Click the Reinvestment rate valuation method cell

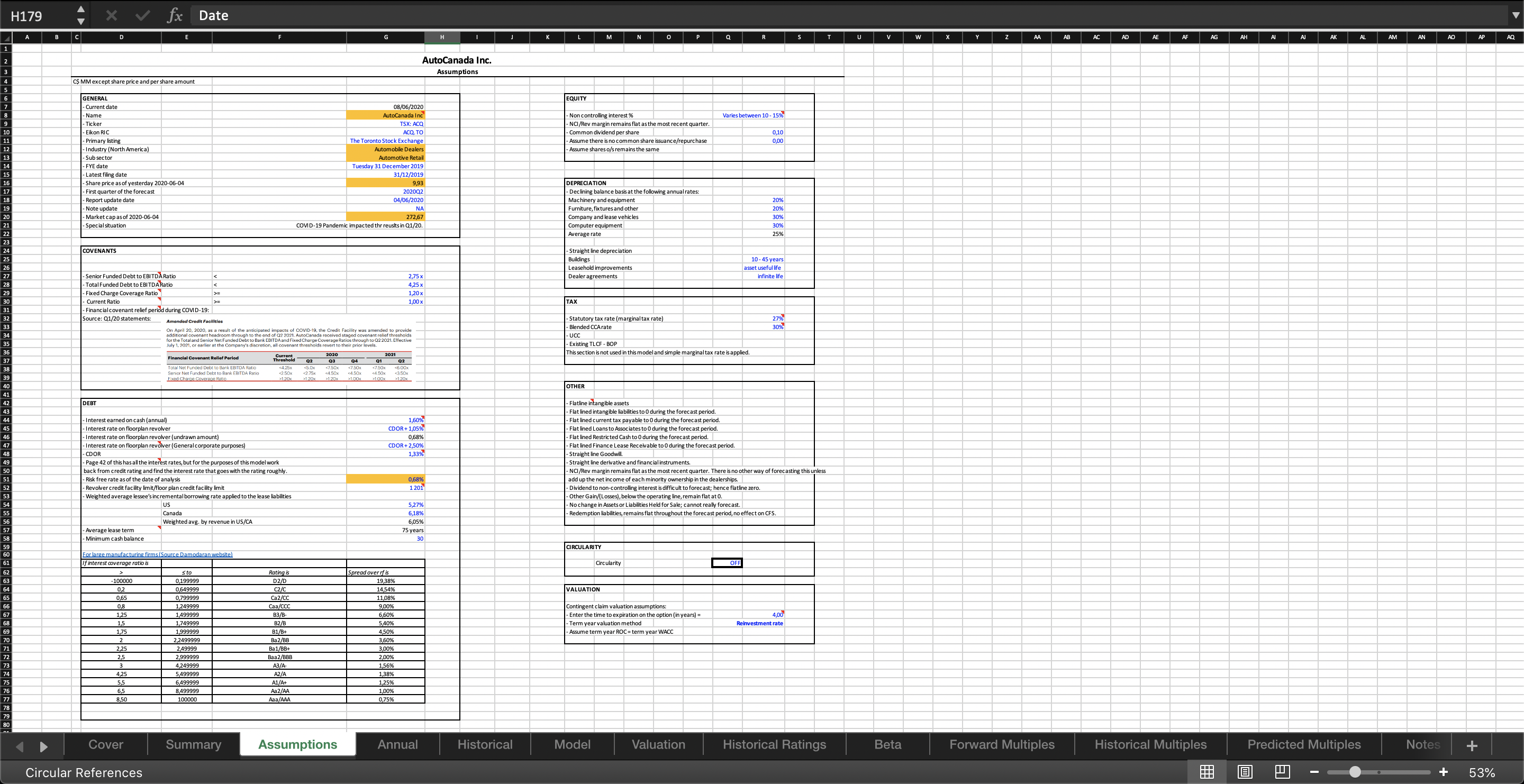click(760, 623)
